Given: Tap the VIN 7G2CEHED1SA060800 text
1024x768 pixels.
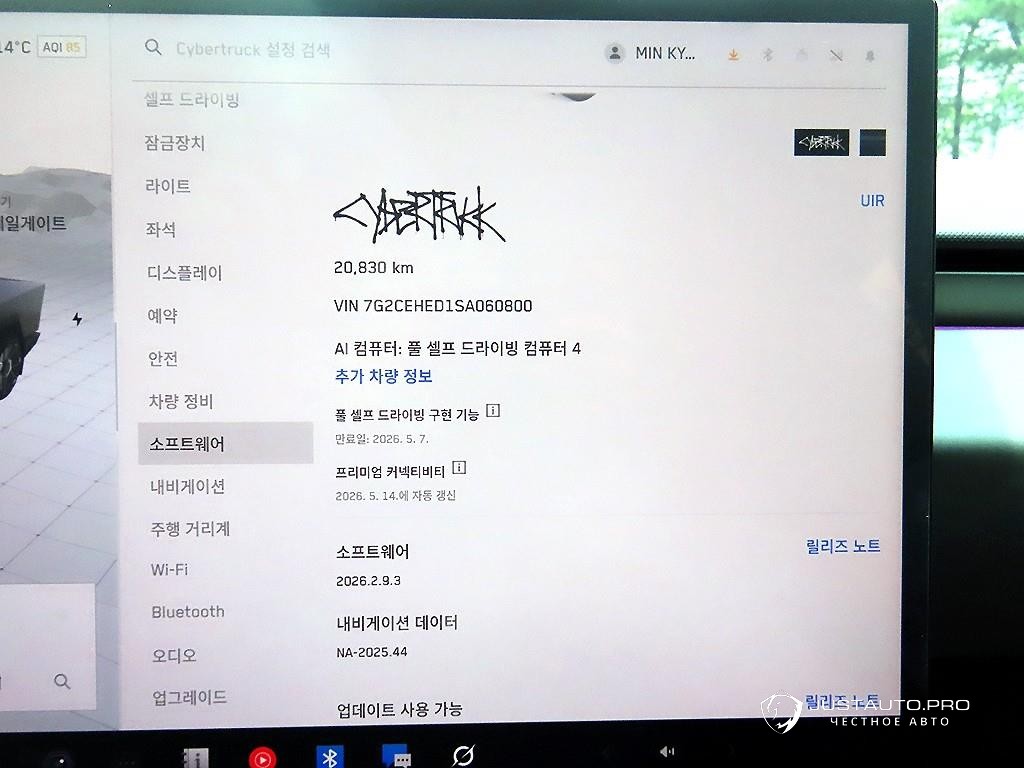Looking at the screenshot, I should 433,306.
